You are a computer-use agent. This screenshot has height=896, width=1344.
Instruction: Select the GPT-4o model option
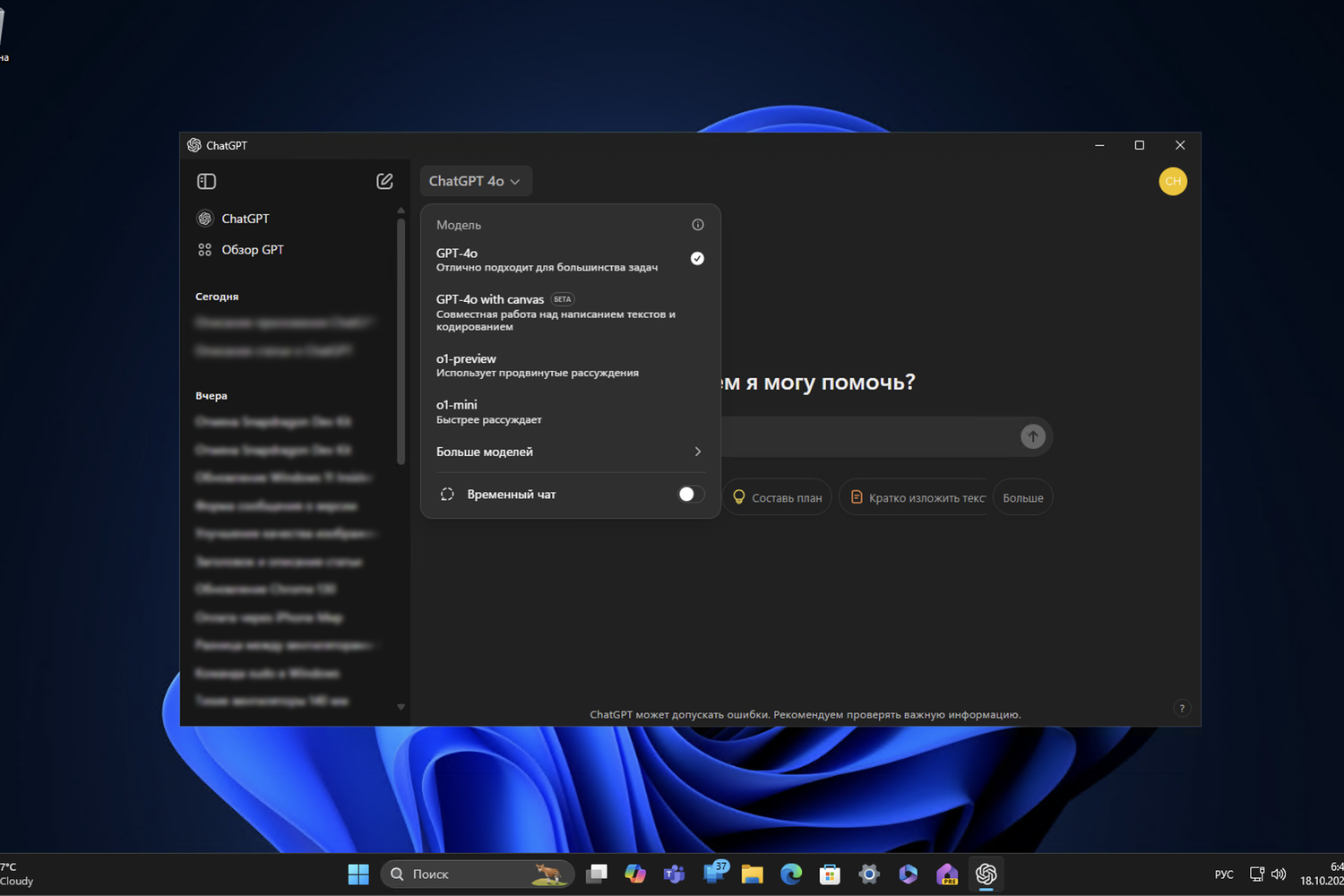pos(571,259)
